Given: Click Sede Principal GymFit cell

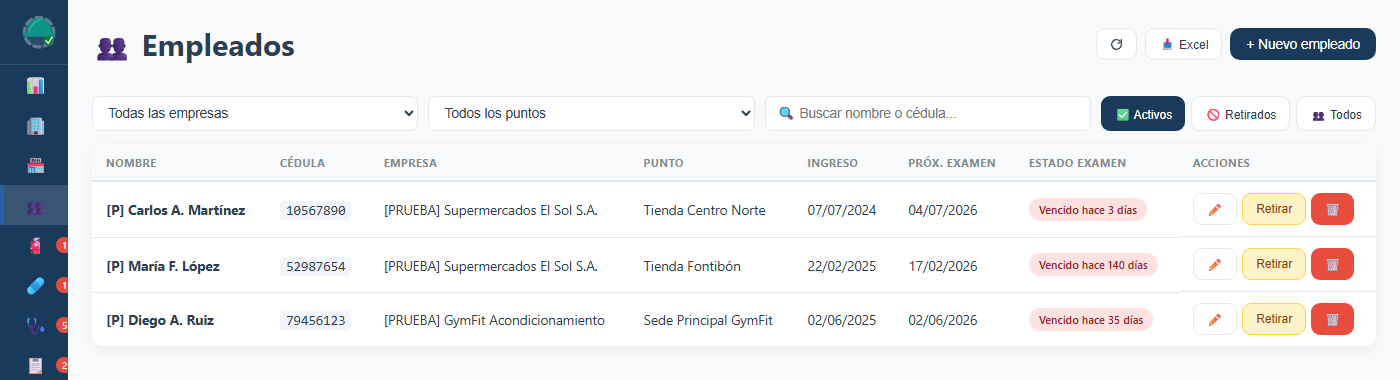Looking at the screenshot, I should pos(708,321).
